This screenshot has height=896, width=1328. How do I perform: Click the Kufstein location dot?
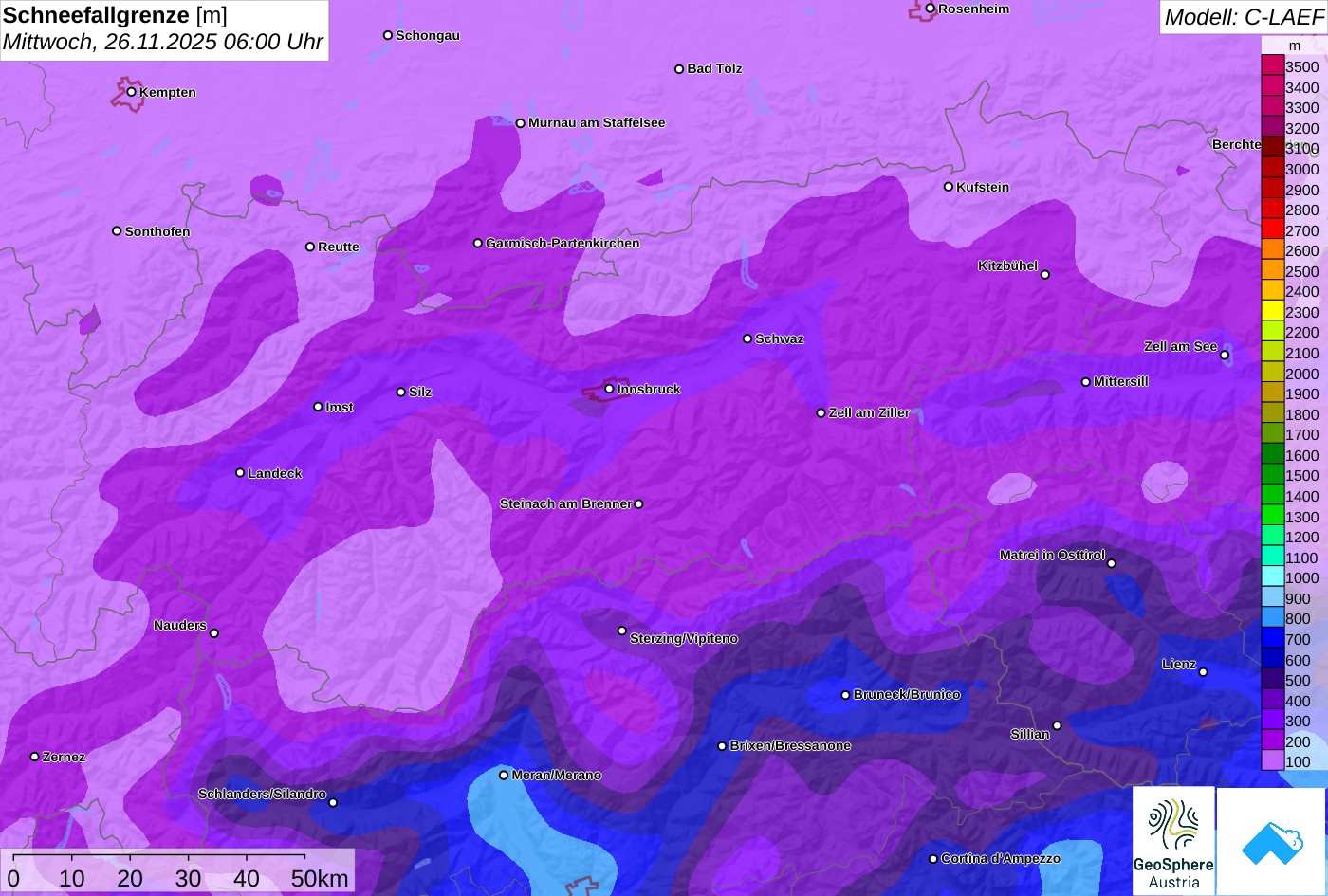point(949,187)
